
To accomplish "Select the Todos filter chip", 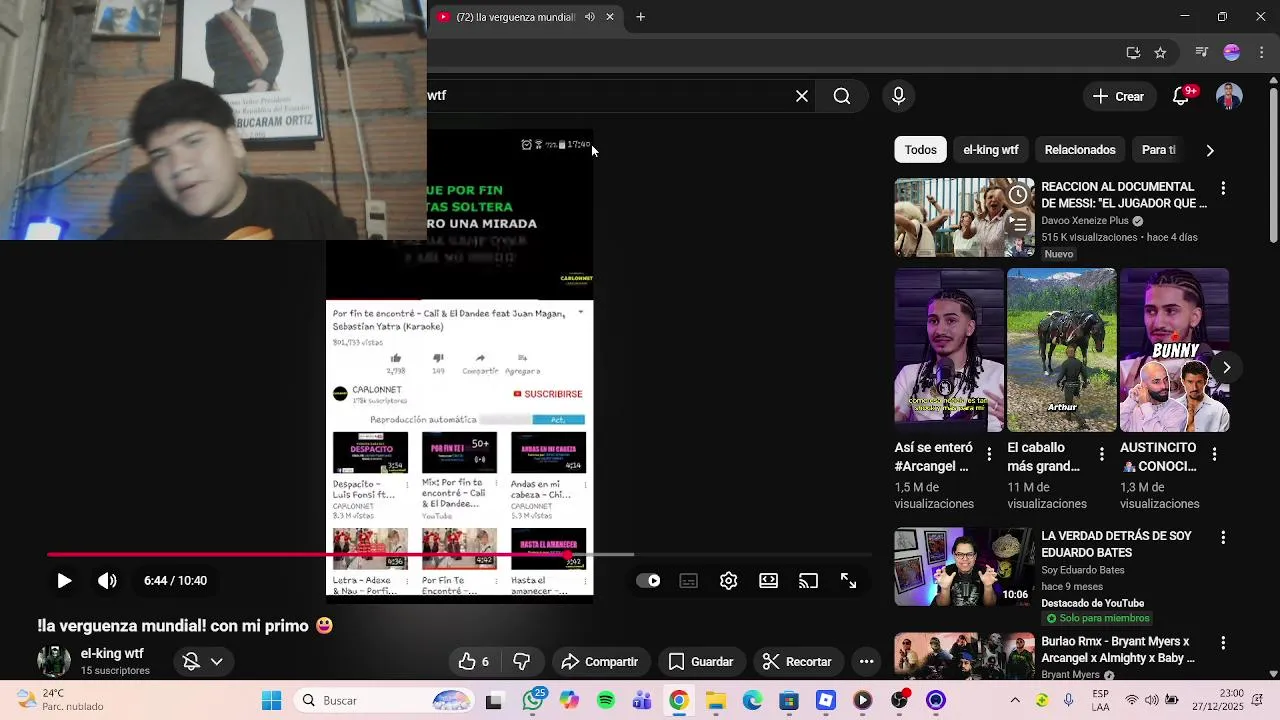I will pos(921,150).
